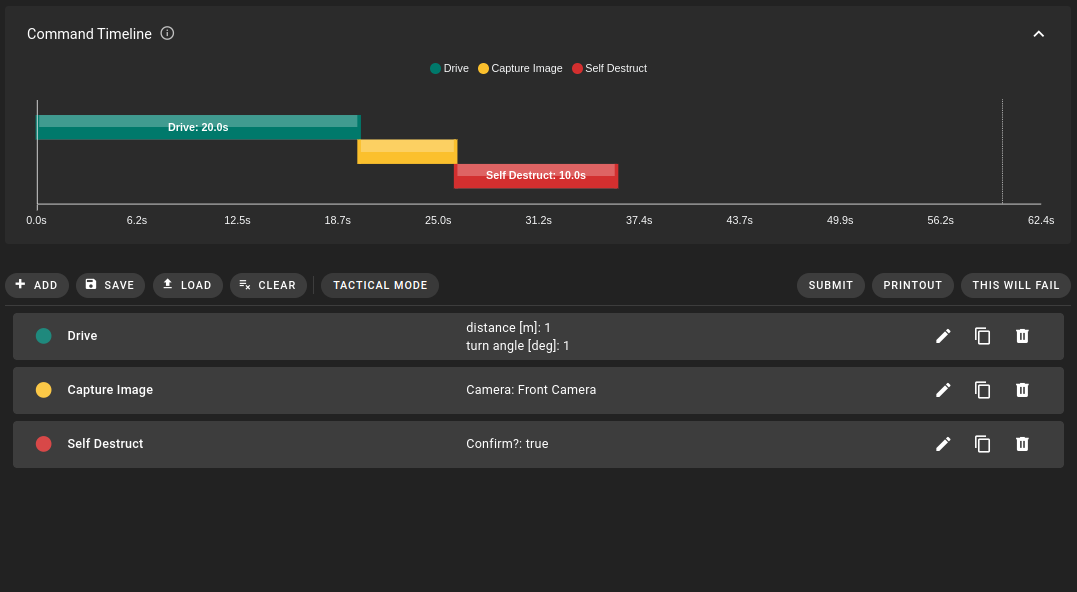Switch to Tactical Mode

pos(380,285)
